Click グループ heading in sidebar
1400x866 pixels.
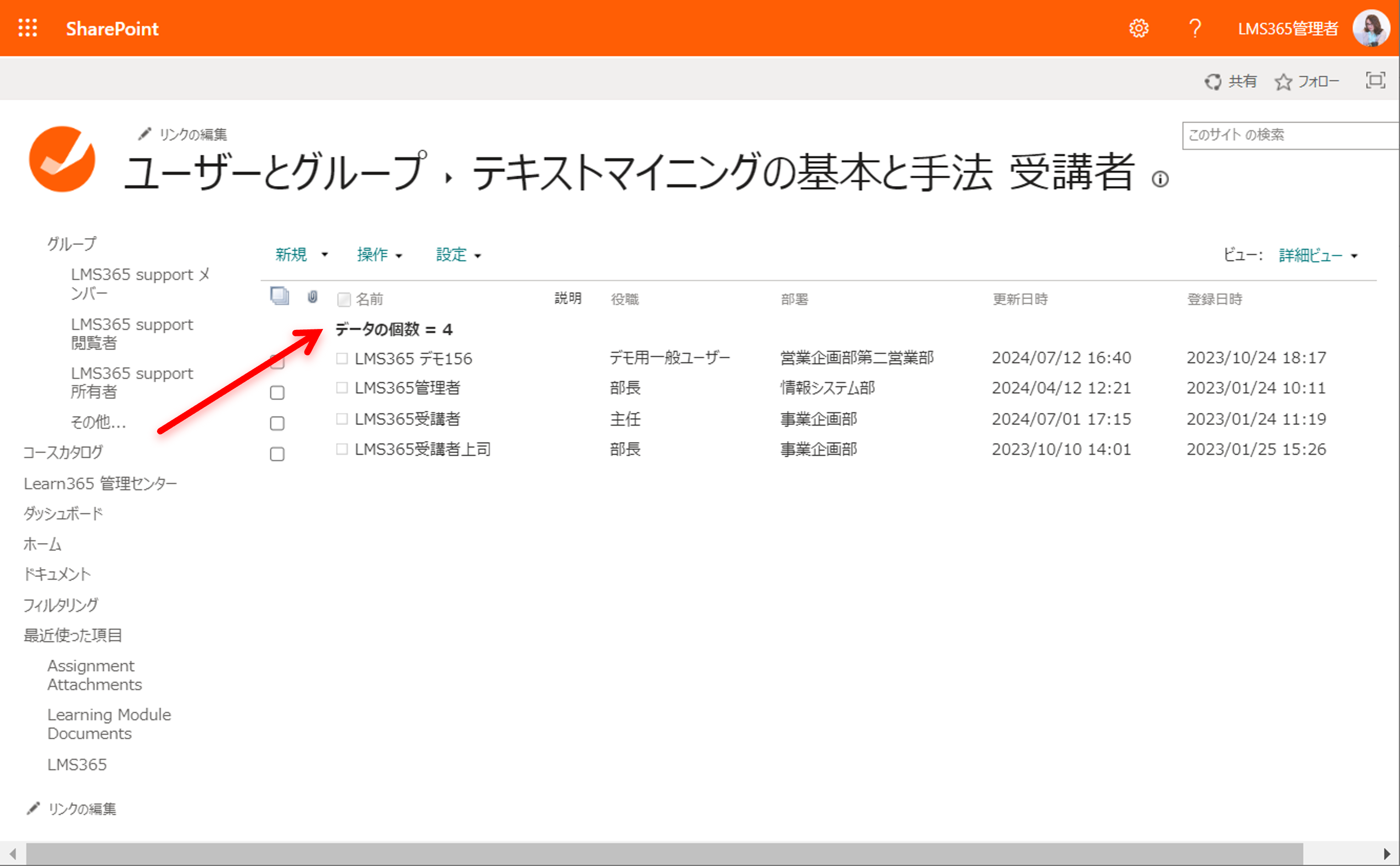pos(72,243)
